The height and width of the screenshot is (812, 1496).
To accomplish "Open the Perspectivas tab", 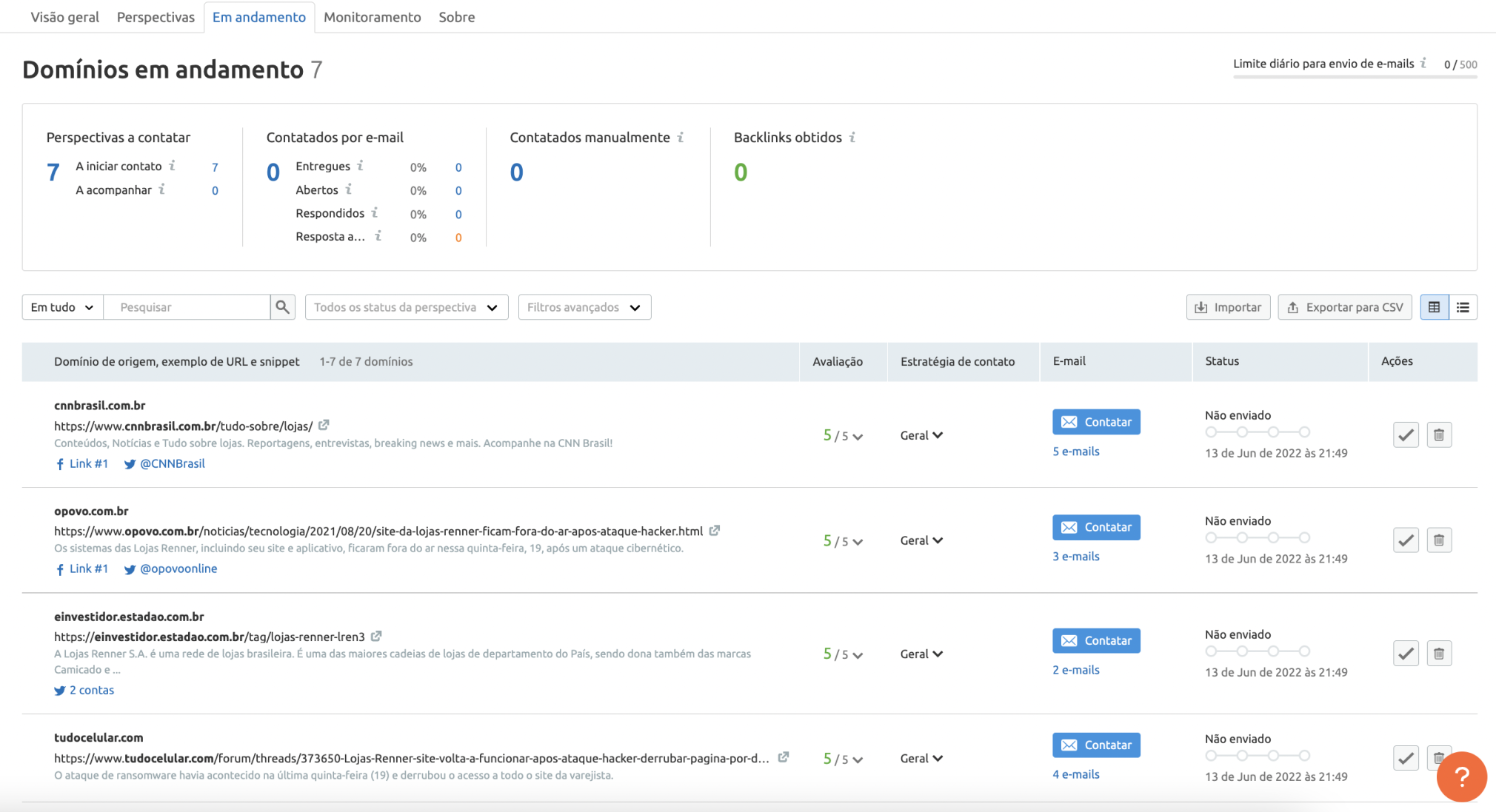I will [x=156, y=17].
